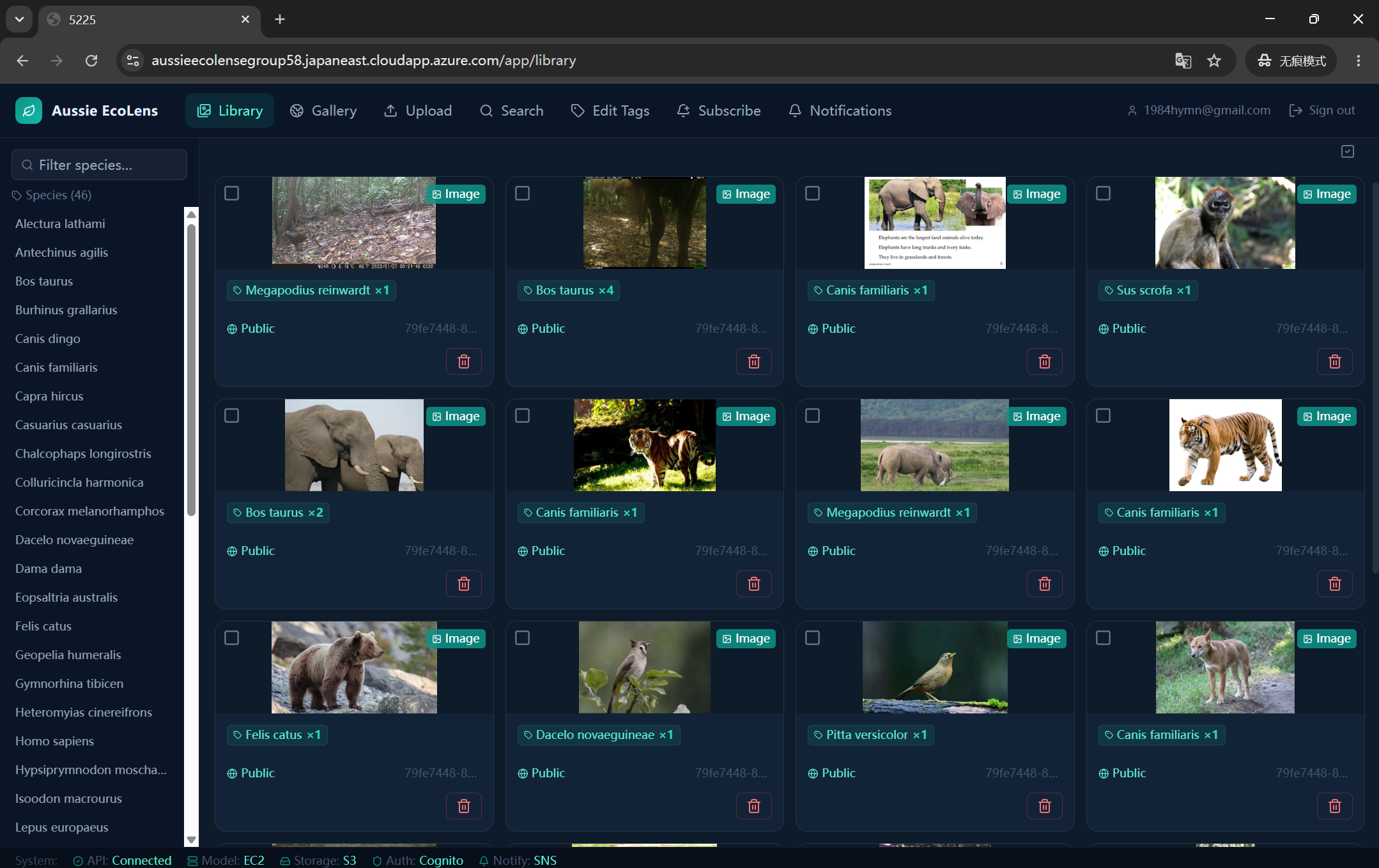Click the user account email 1984hymn@gmail.com
Viewport: 1379px width, 868px height.
(1199, 110)
